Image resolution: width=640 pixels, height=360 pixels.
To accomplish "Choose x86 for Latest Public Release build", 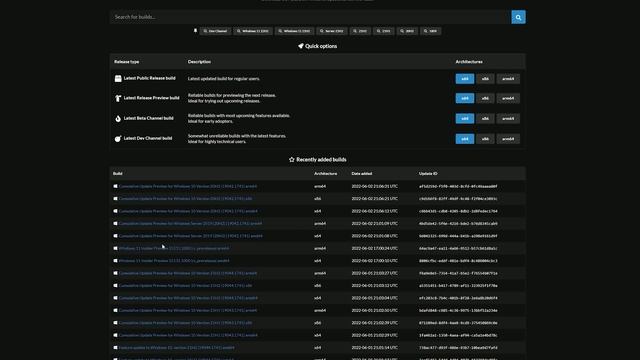I will point(485,79).
